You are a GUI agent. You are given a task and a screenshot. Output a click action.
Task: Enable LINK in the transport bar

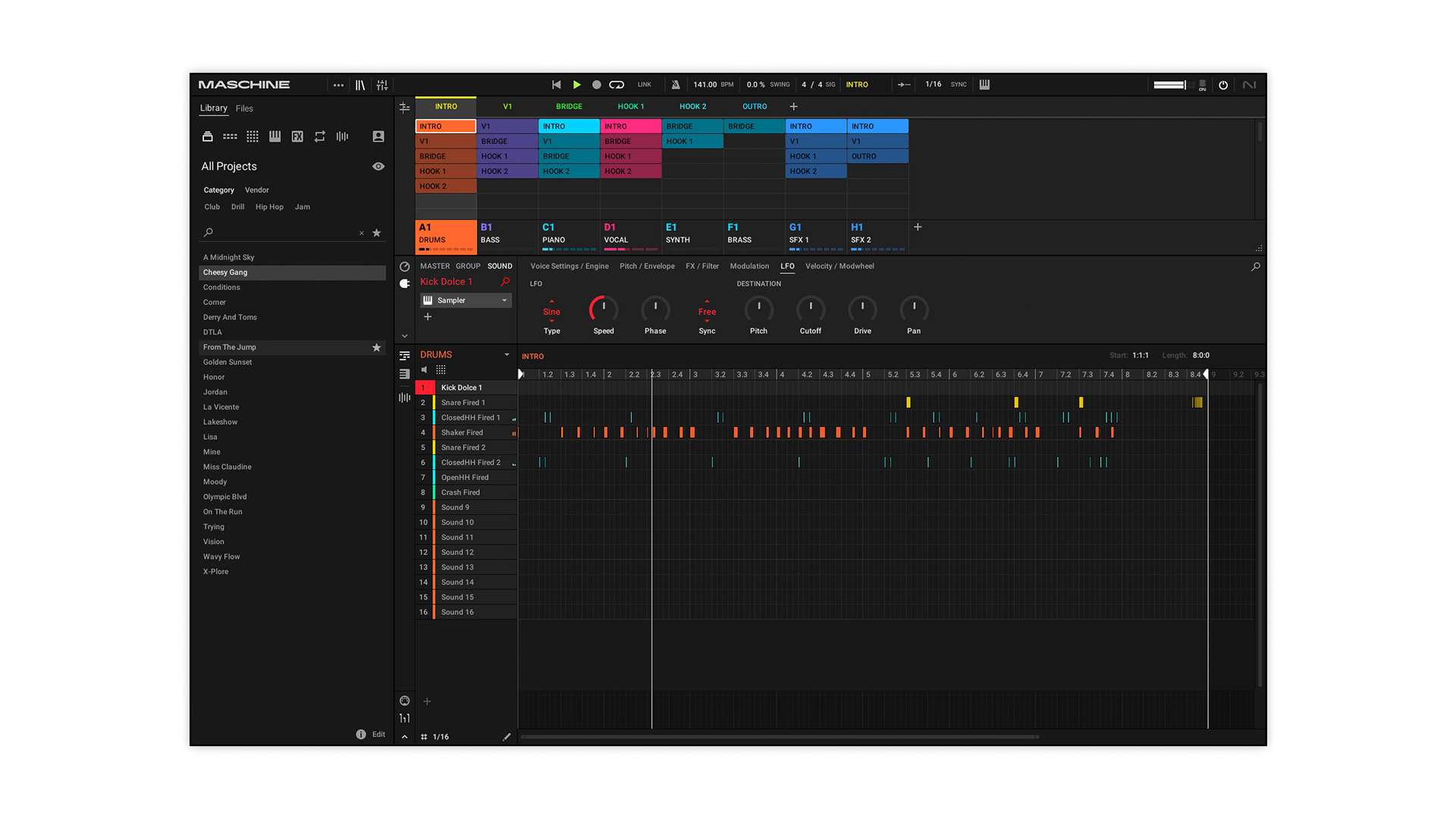pyautogui.click(x=644, y=84)
